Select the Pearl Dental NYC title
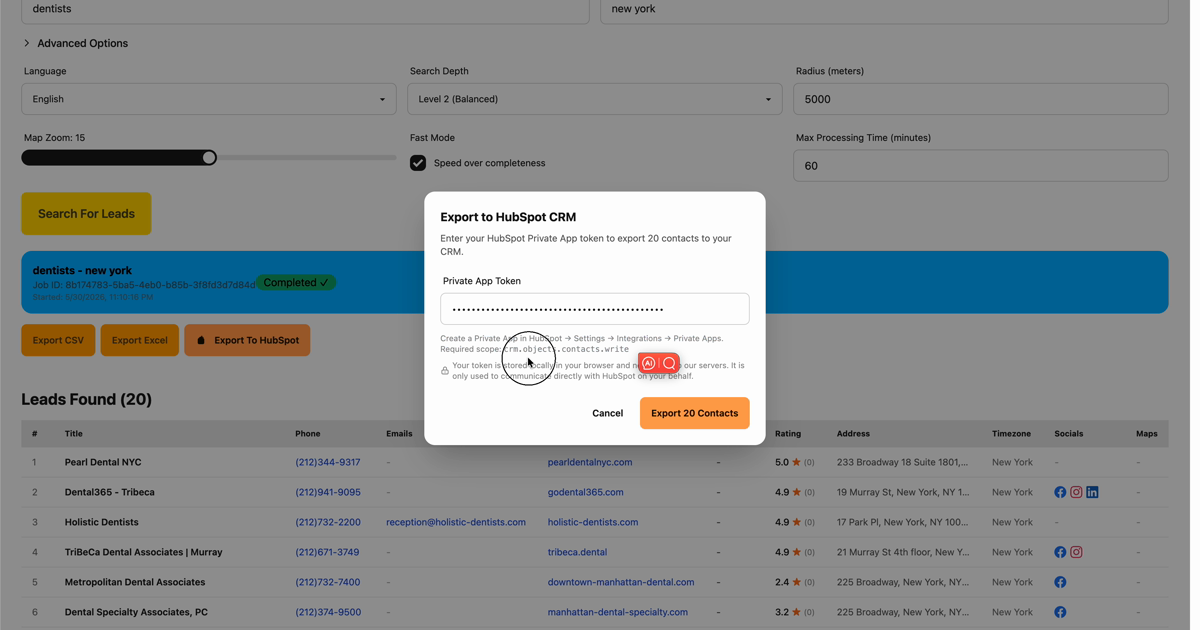 103,462
